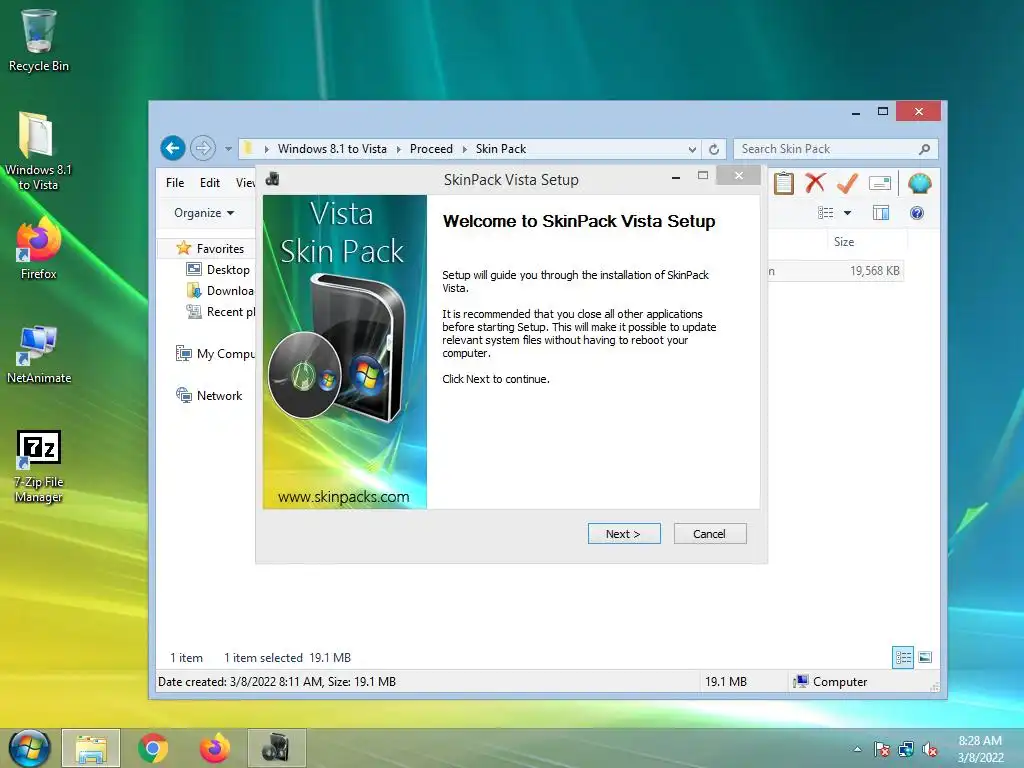Viewport: 1024px width, 768px height.
Task: Open recent locations dropdown arrow
Action: 228,149
